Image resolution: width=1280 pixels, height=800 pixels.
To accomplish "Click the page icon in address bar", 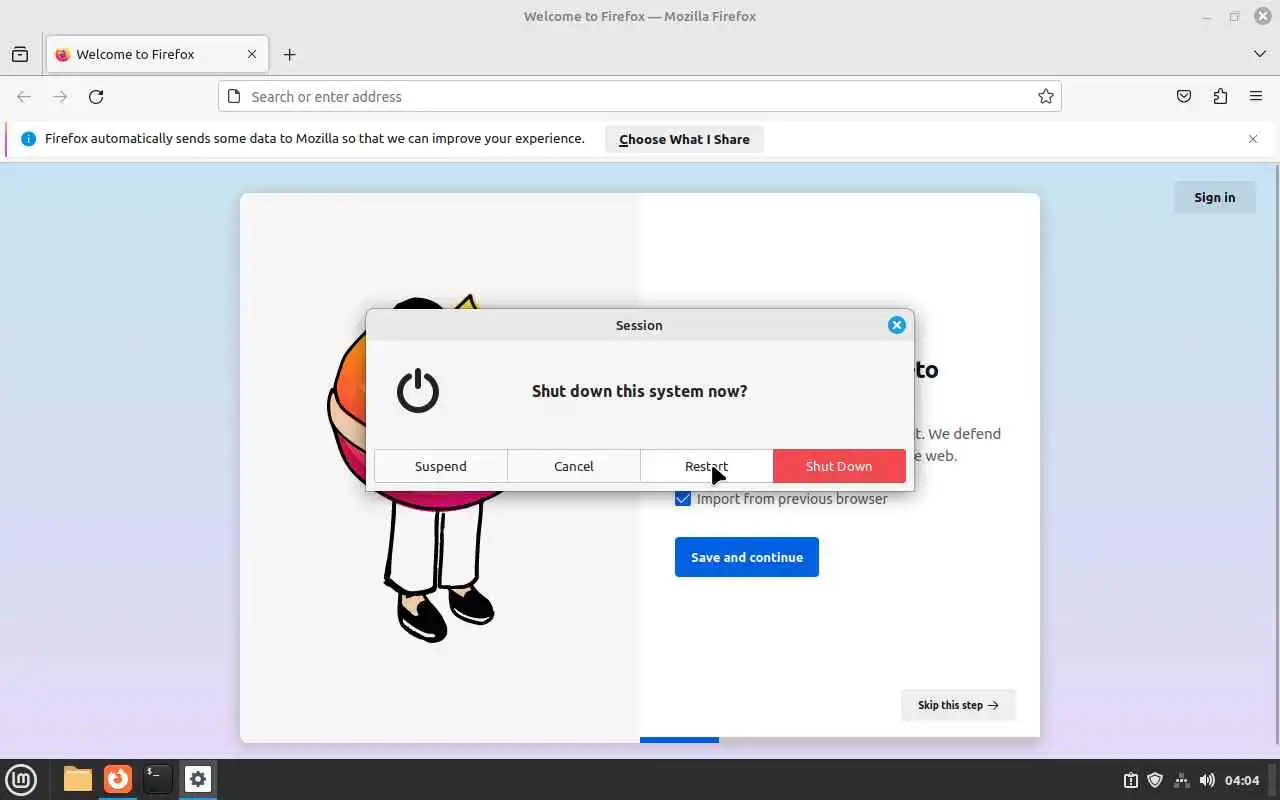I will 234,96.
